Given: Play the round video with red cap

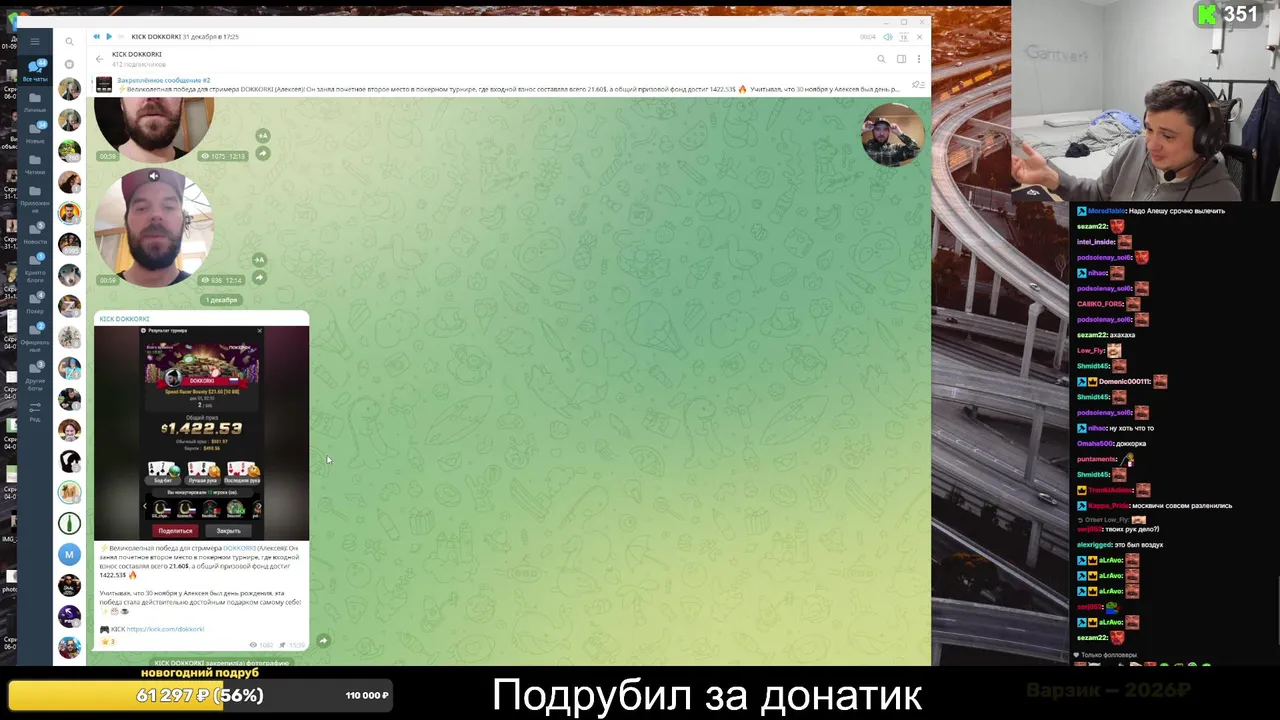Looking at the screenshot, I should pyautogui.click(x=153, y=228).
